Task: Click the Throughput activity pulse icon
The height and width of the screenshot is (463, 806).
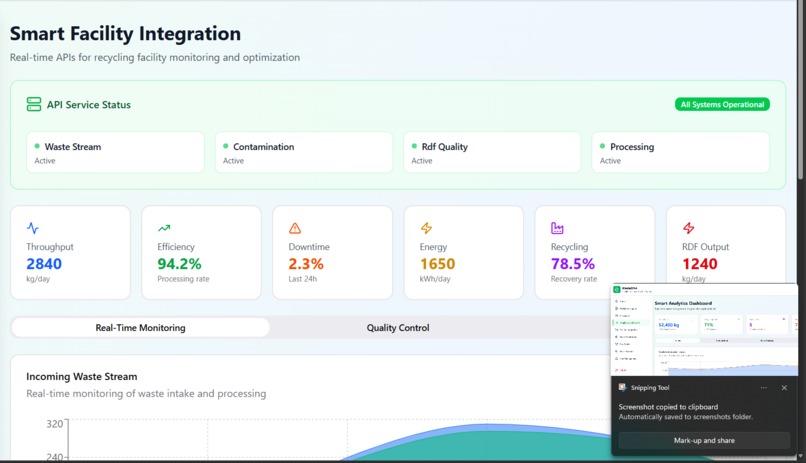Action: click(x=32, y=228)
